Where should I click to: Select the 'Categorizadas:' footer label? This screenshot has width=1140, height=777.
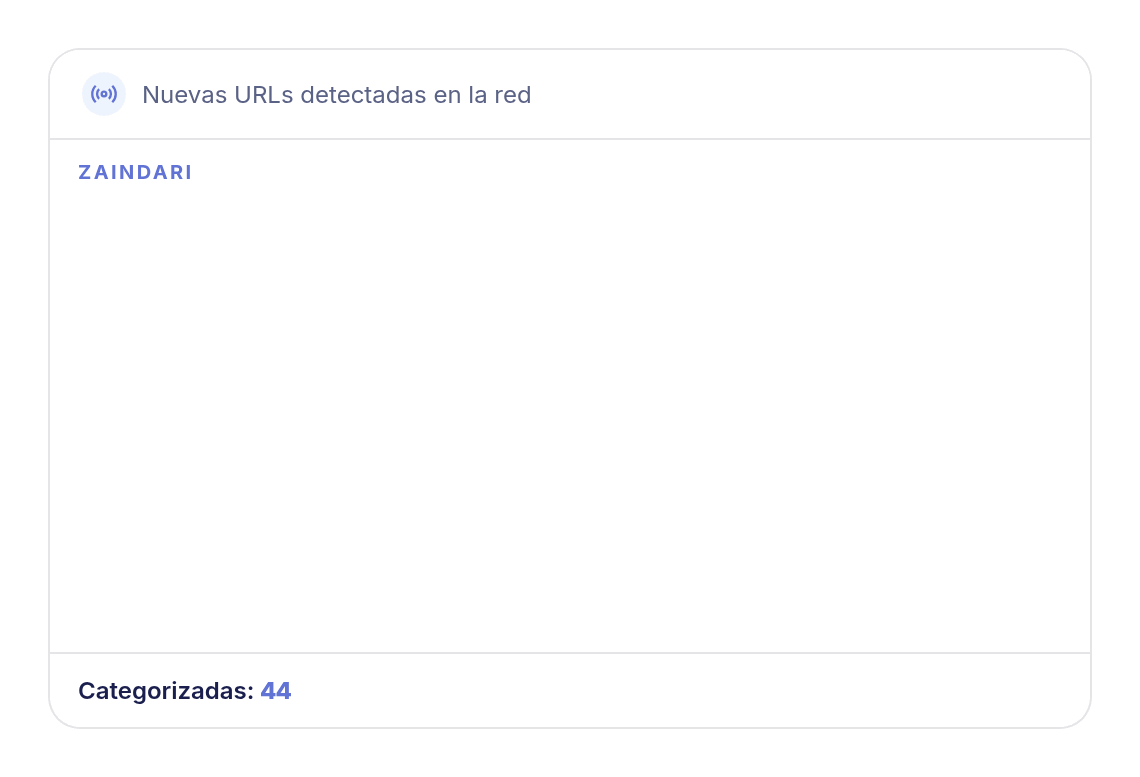point(166,691)
